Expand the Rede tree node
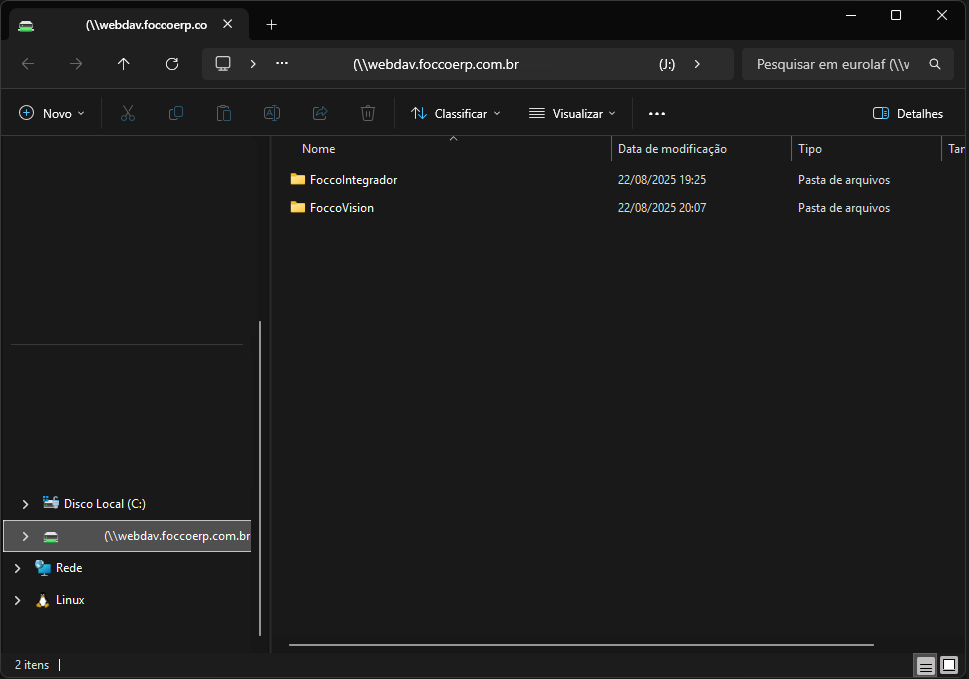This screenshot has width=969, height=679. pos(17,568)
